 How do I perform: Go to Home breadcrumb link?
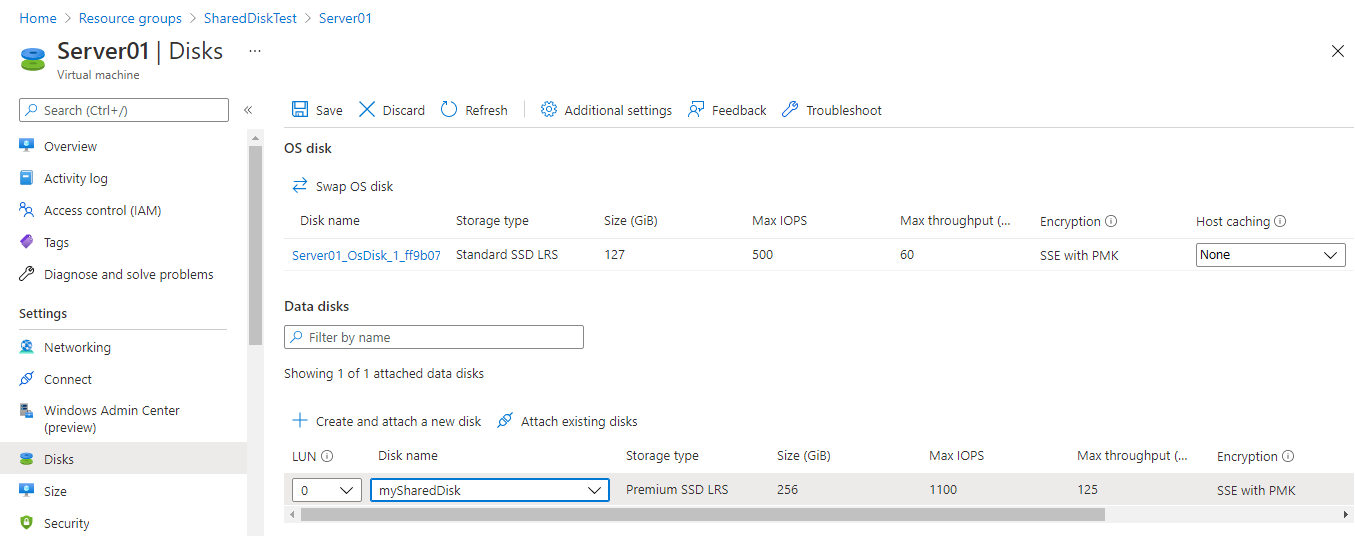tap(38, 18)
